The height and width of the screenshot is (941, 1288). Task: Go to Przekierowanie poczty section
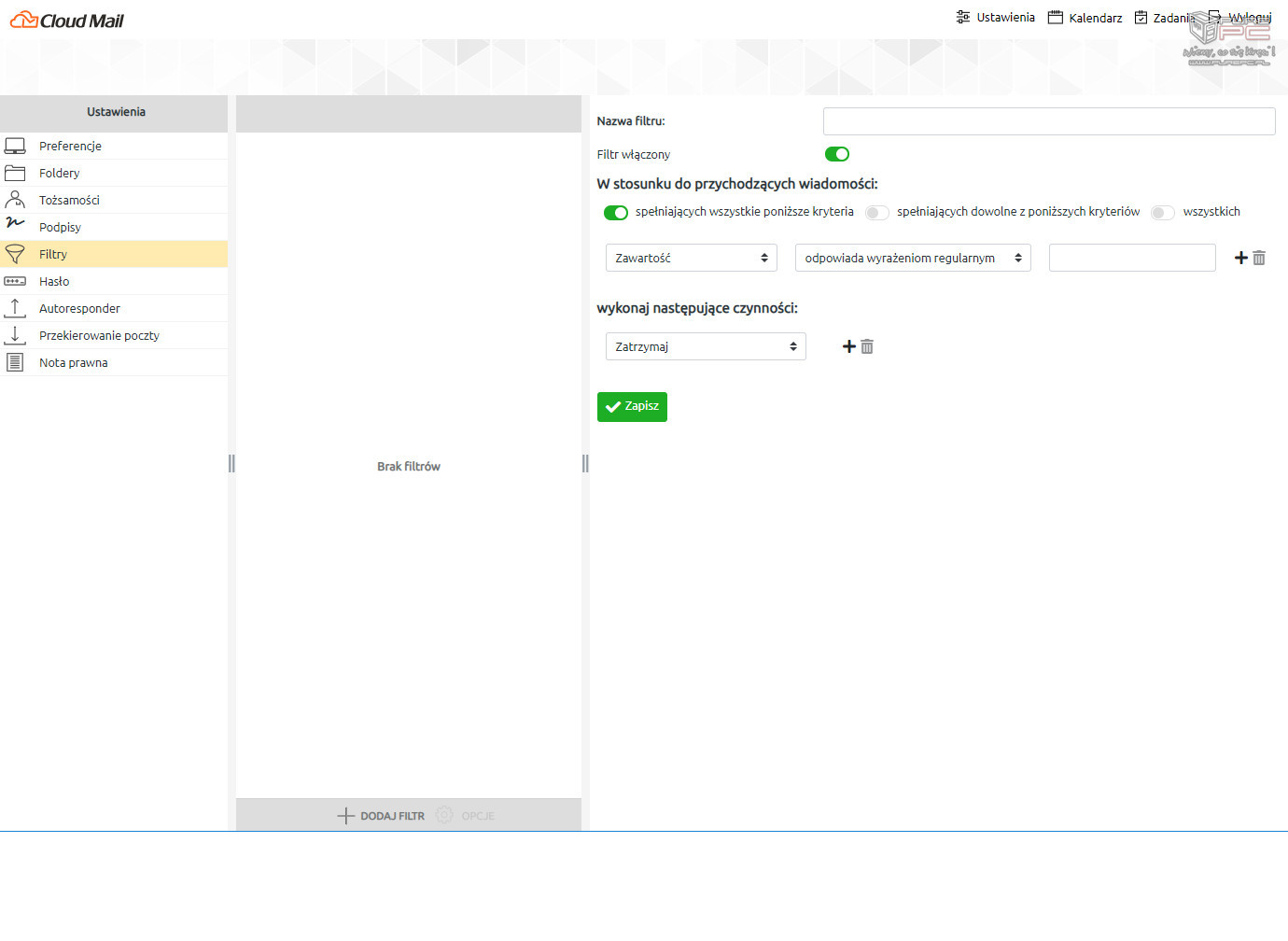click(x=99, y=335)
